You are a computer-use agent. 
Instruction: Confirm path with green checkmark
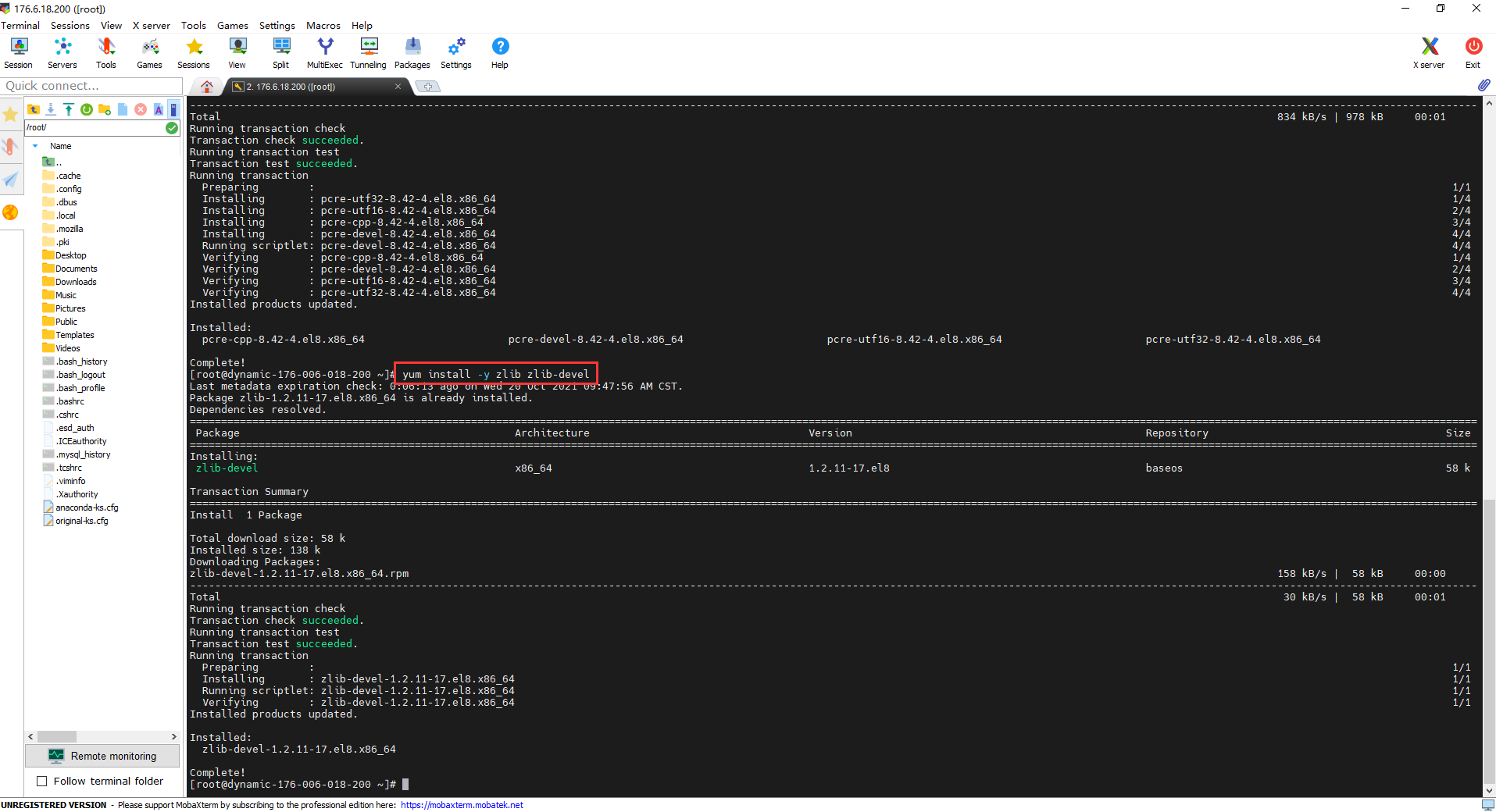point(172,128)
